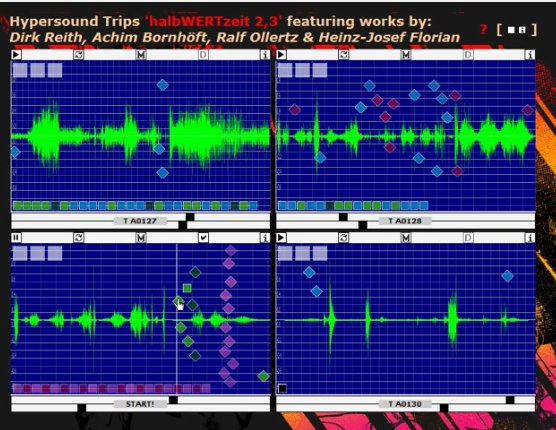The image size is (556, 430).
Task: Click upper slider handle under T A0128 panel
Action: pos(343,217)
